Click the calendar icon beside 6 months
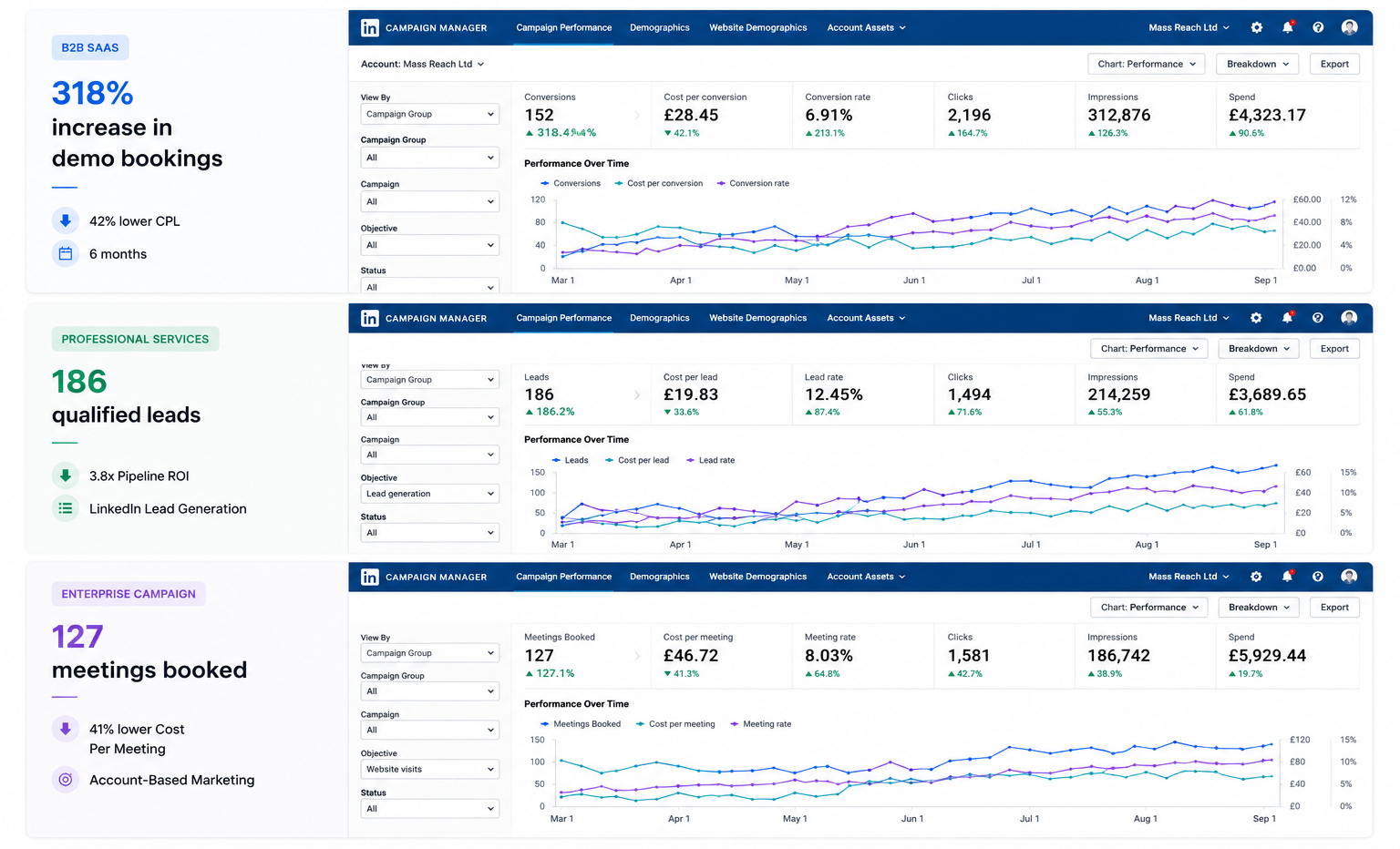The image size is (1400, 849). (x=66, y=253)
